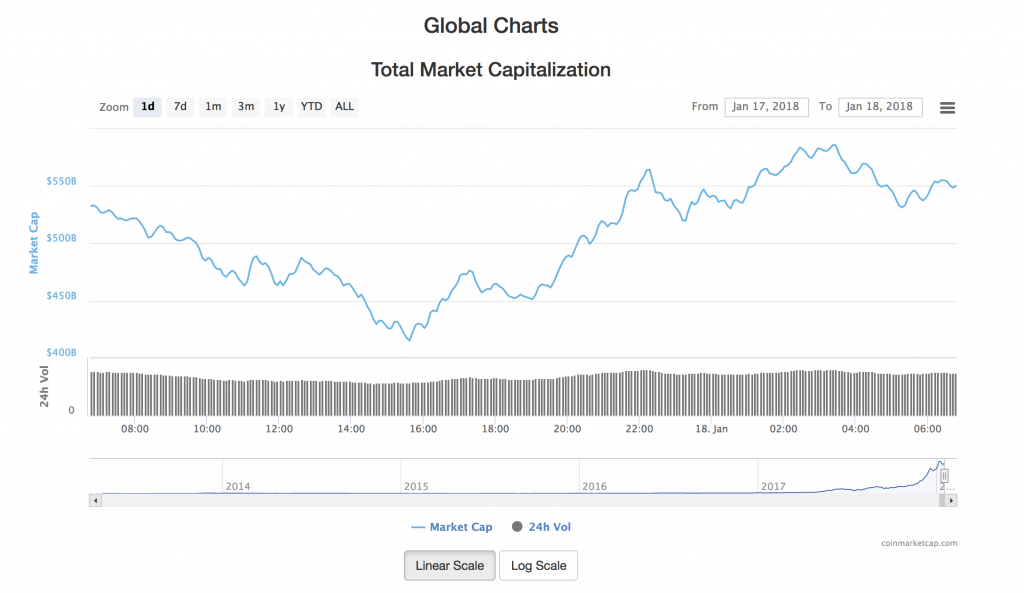This screenshot has height=593, width=1024.
Task: Select the 3m zoom range
Action: click(245, 106)
